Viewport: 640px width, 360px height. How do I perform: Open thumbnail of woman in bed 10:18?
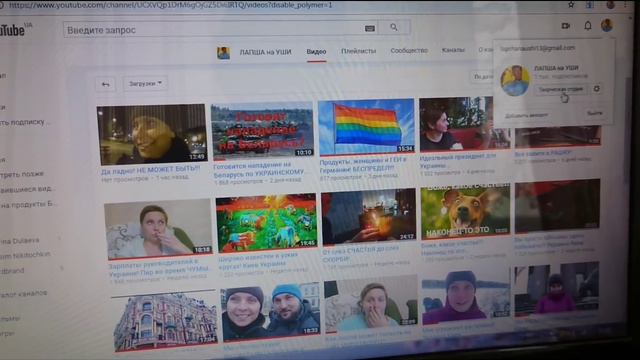[x=158, y=229]
